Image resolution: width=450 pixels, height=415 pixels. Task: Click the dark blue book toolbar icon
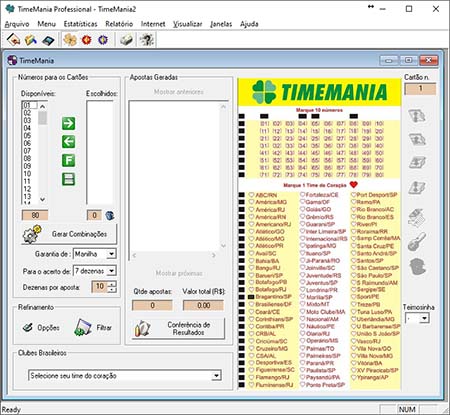tap(48, 40)
